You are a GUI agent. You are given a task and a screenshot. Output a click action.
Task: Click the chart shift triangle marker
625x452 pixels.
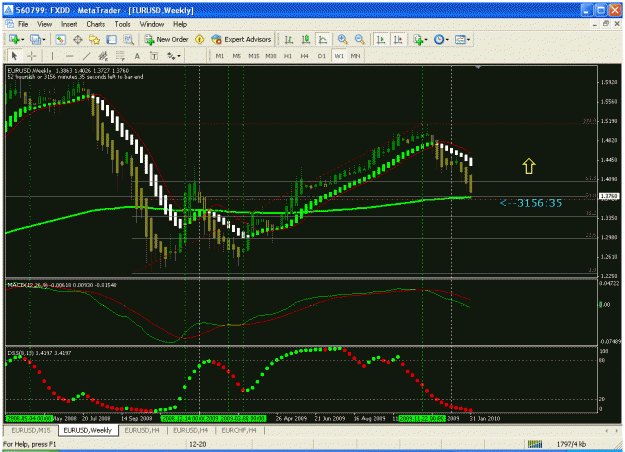(x=478, y=67)
